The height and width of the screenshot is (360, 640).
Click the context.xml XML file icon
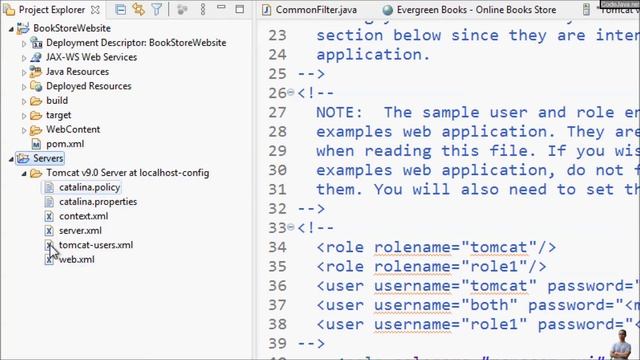[x=49, y=216]
